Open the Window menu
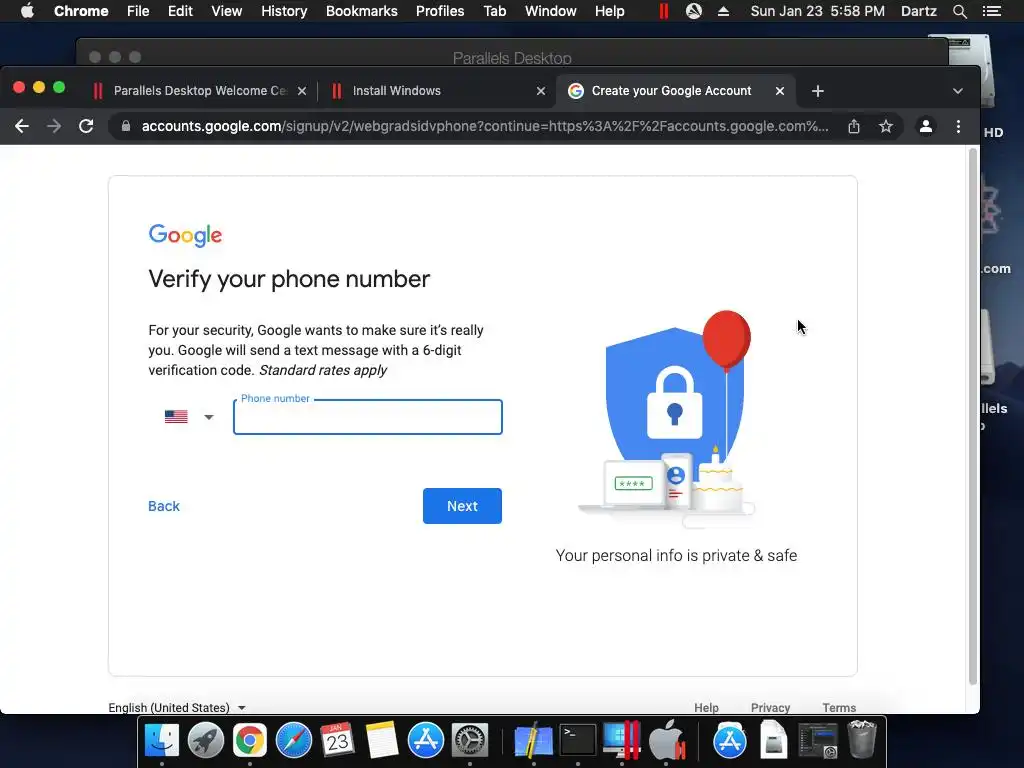The height and width of the screenshot is (768, 1024). pyautogui.click(x=551, y=11)
